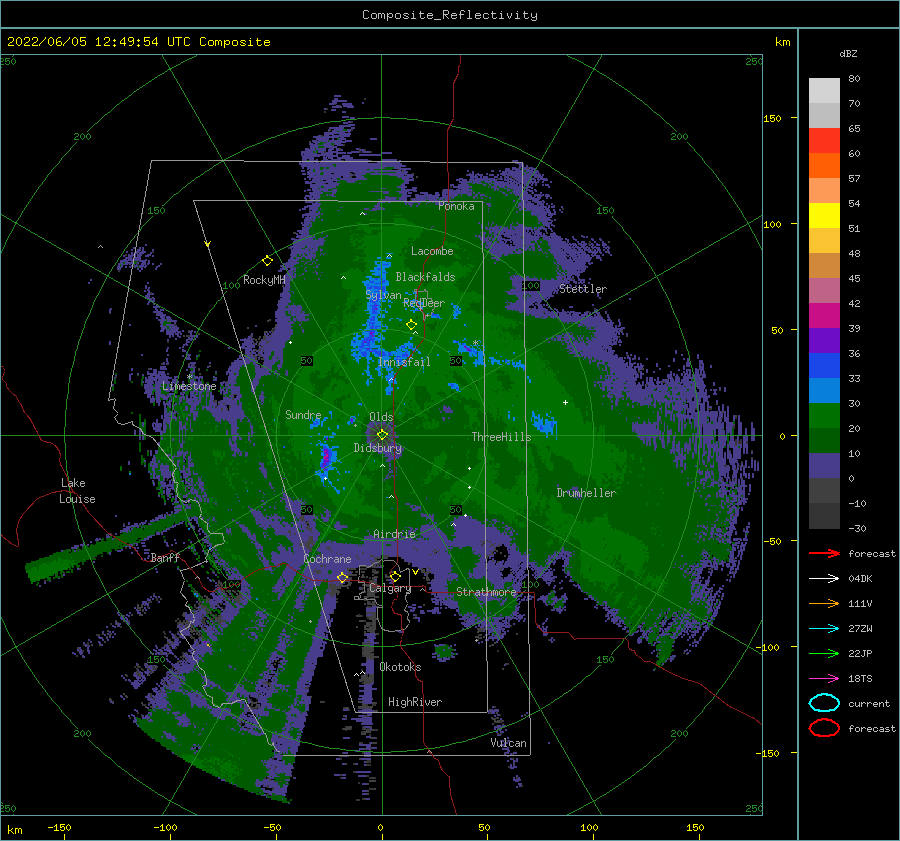Viewport: 900px width, 841px height.
Task: Click the Cochrane town label
Action: [327, 559]
